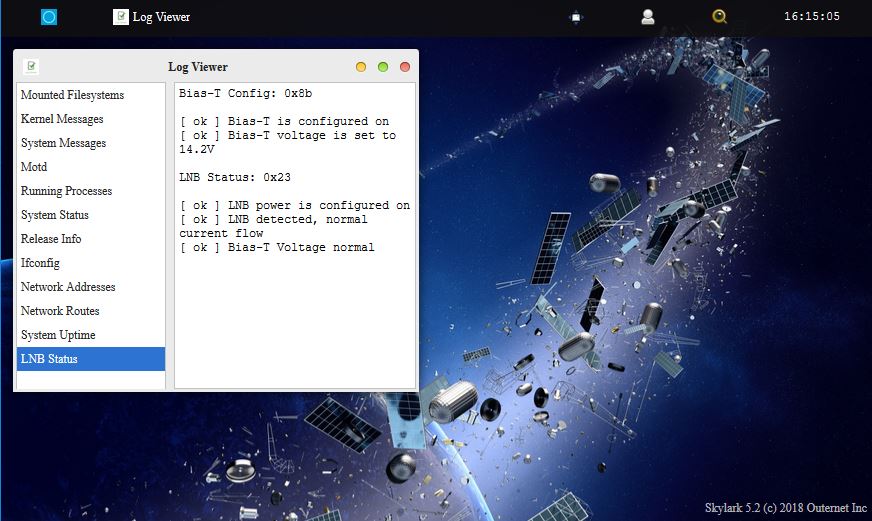The image size is (872, 521).
Task: Select Mounted Filesystems in the log list
Action: (x=91, y=95)
